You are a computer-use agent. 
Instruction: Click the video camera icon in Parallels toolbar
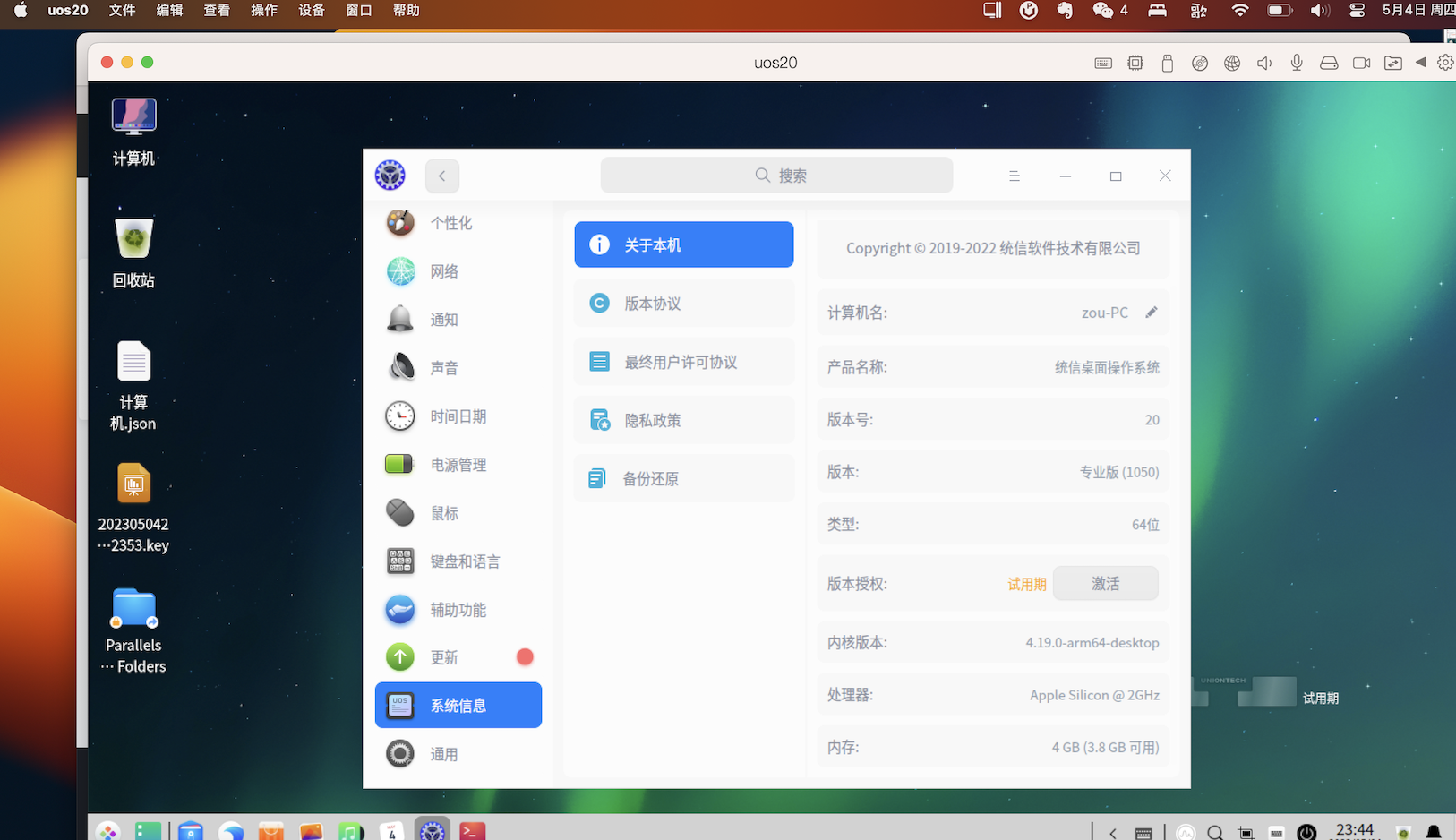1361,63
